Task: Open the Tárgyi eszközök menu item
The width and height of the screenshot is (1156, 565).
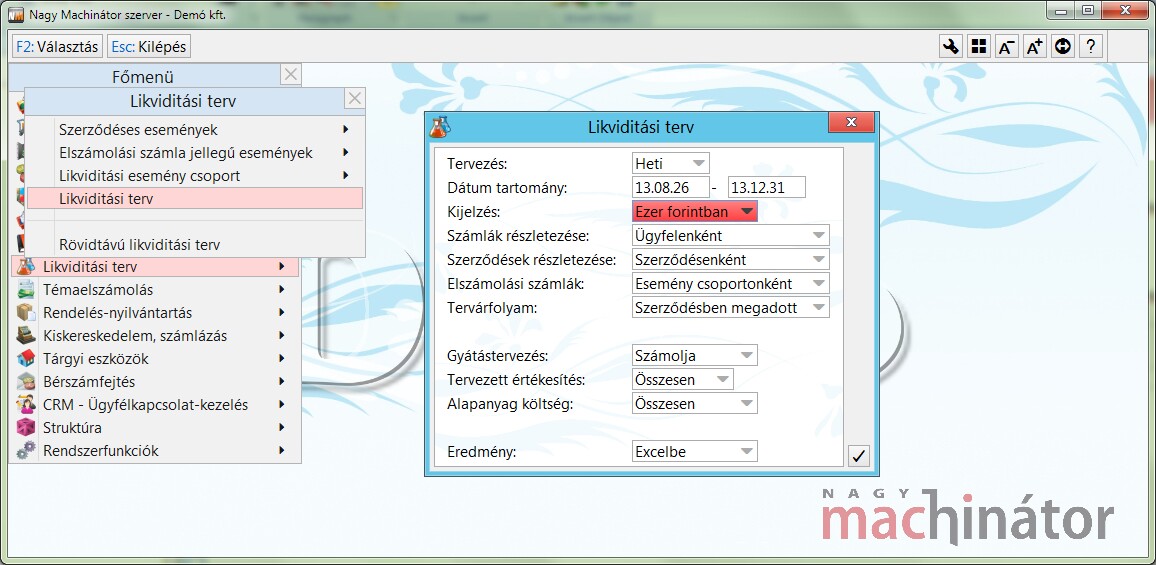Action: click(x=155, y=358)
